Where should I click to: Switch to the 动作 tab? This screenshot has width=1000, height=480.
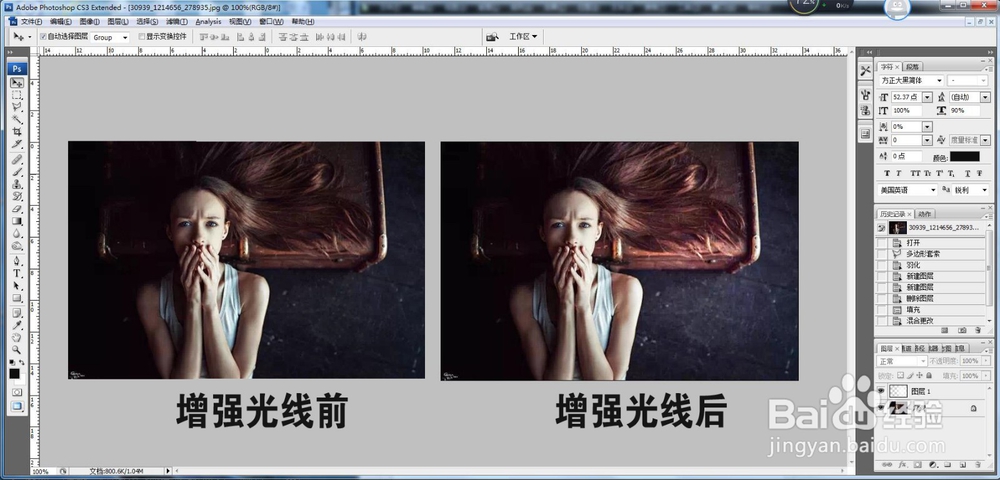tap(925, 214)
